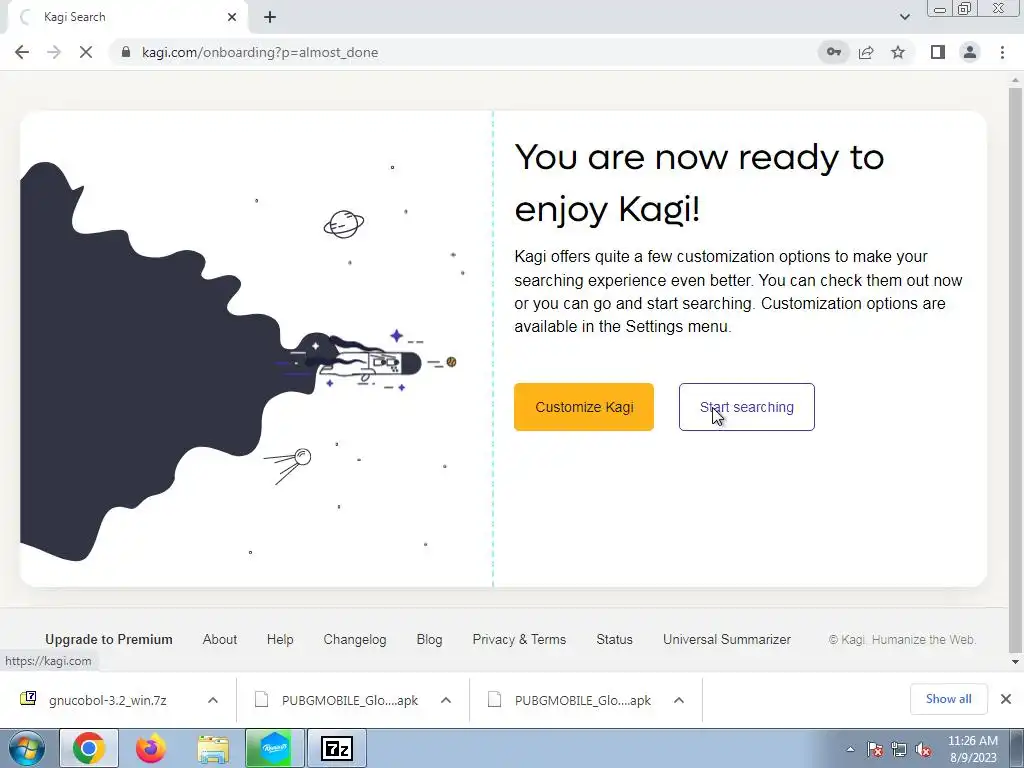This screenshot has height=768, width=1024.
Task: Open the Action Center flag icon
Action: coord(875,750)
